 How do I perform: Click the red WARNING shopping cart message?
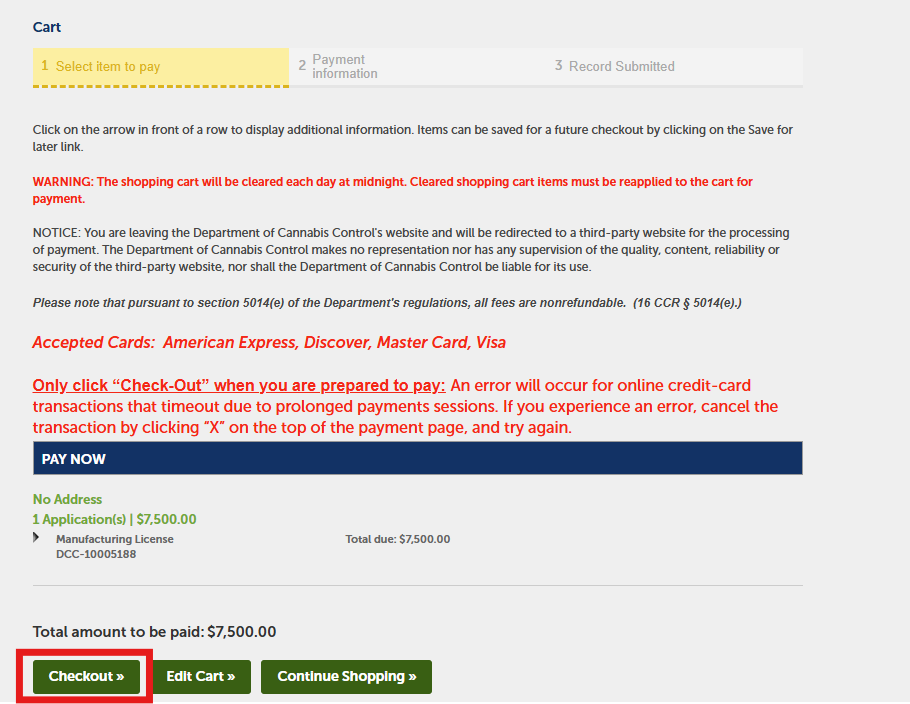pyautogui.click(x=392, y=190)
